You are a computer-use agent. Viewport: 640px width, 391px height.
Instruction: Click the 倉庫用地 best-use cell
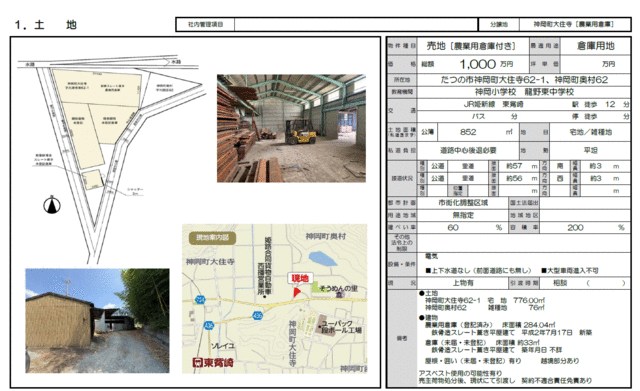[596, 46]
